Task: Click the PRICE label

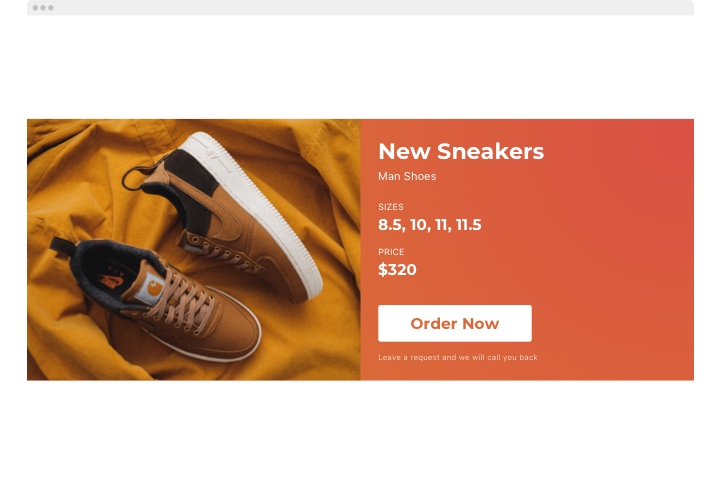Action: point(391,252)
